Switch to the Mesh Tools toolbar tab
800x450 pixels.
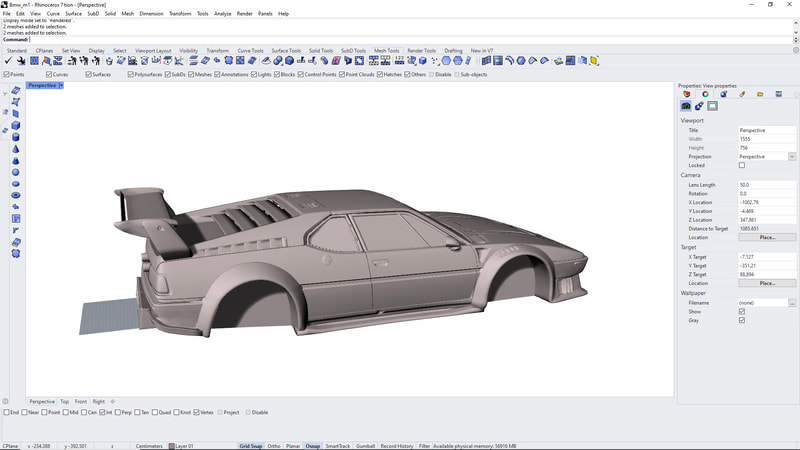tap(386, 50)
